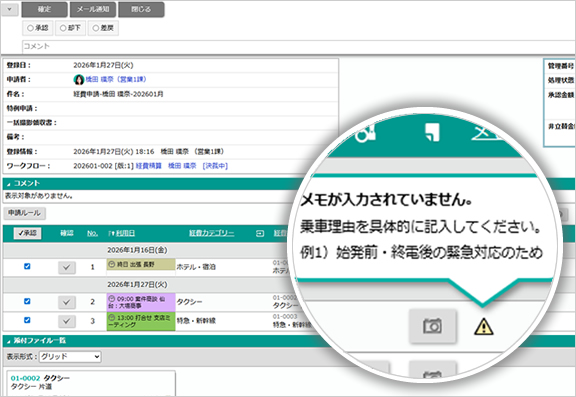Open the 終日 出張 長野 schedule entry
This screenshot has height=397, width=576.
click(141, 264)
